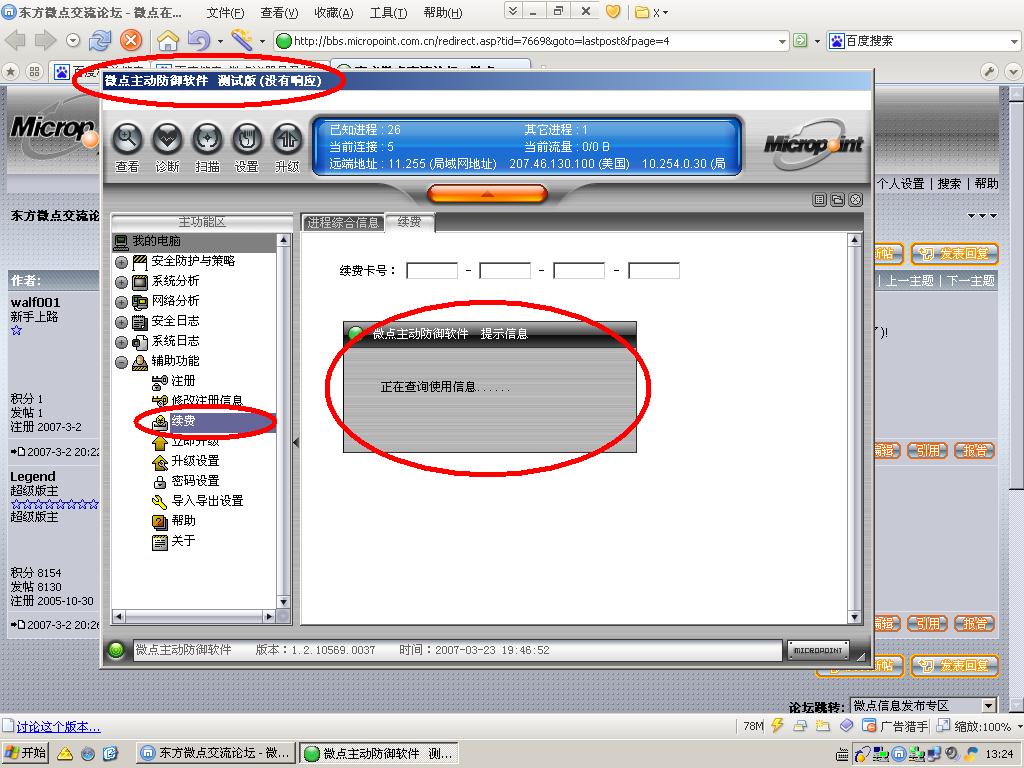Click the 搜索 link in the forum header
1024x768 pixels.
click(949, 184)
